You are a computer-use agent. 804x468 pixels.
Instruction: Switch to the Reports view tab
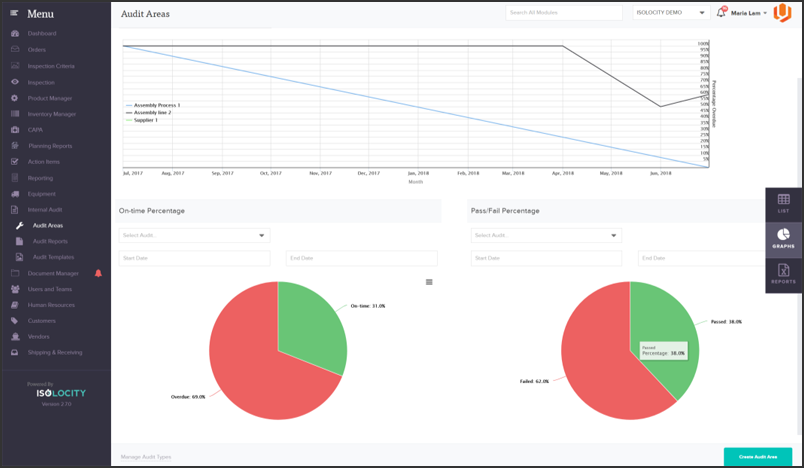point(783,275)
